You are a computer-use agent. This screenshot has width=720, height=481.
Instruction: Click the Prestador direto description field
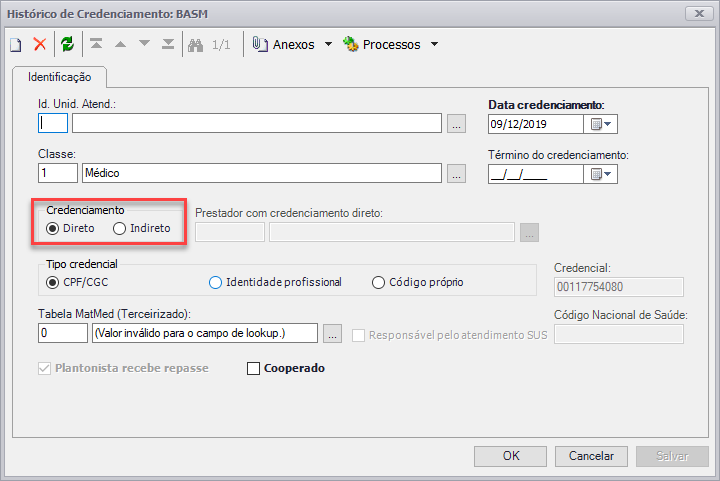pos(392,232)
